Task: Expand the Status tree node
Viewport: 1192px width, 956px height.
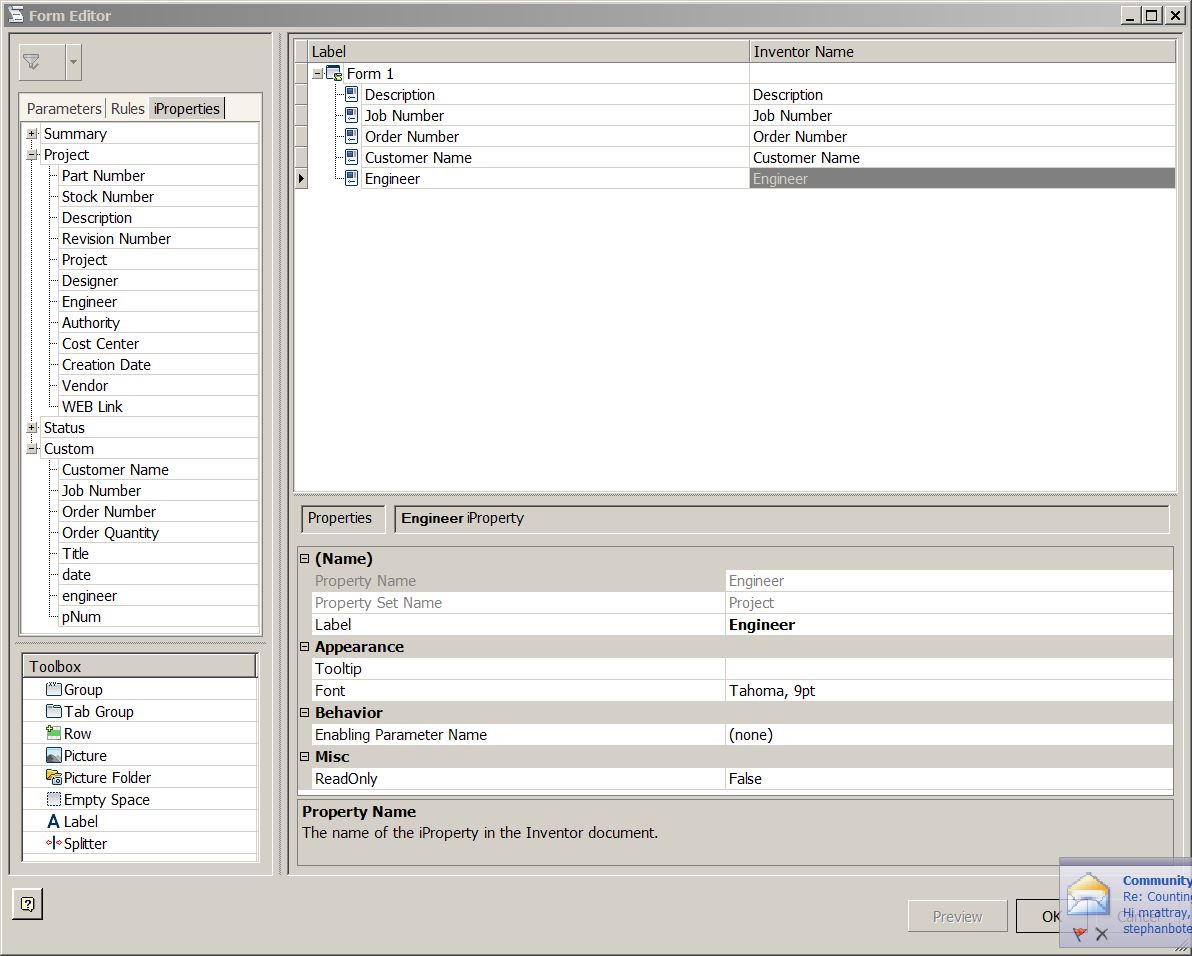Action: pyautogui.click(x=32, y=428)
